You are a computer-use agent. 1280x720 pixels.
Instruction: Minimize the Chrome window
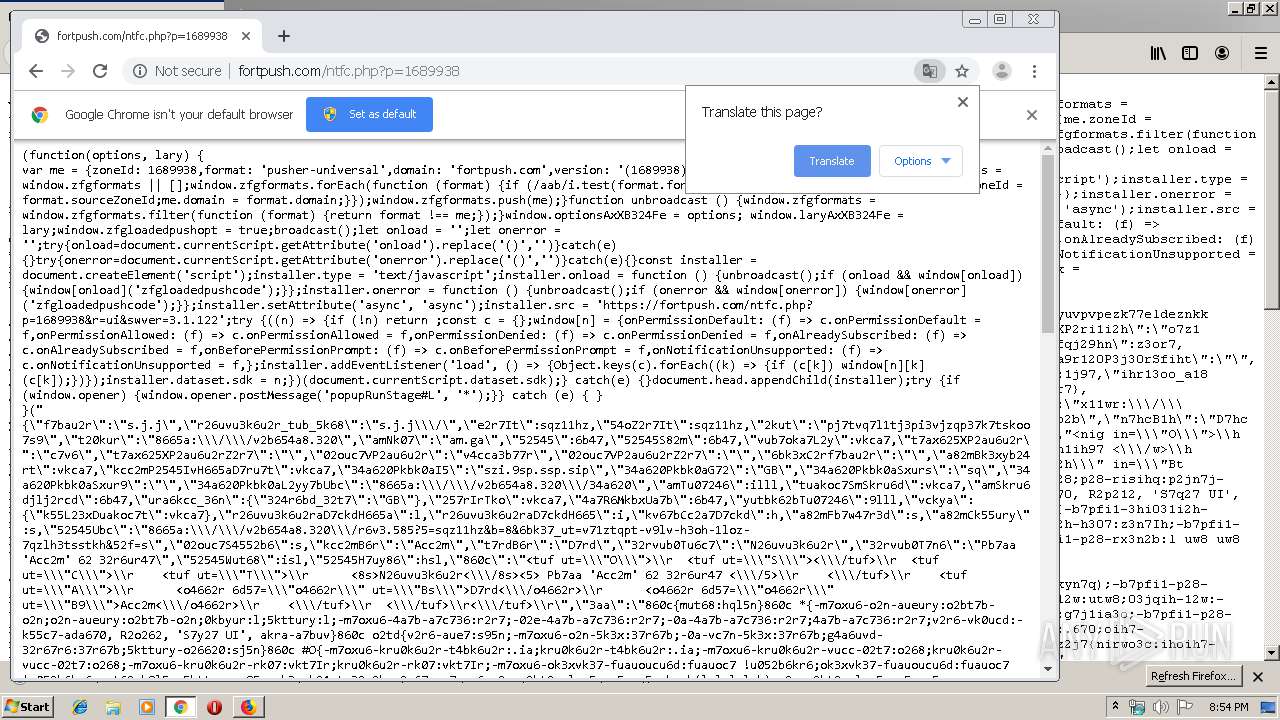pyautogui.click(x=974, y=19)
